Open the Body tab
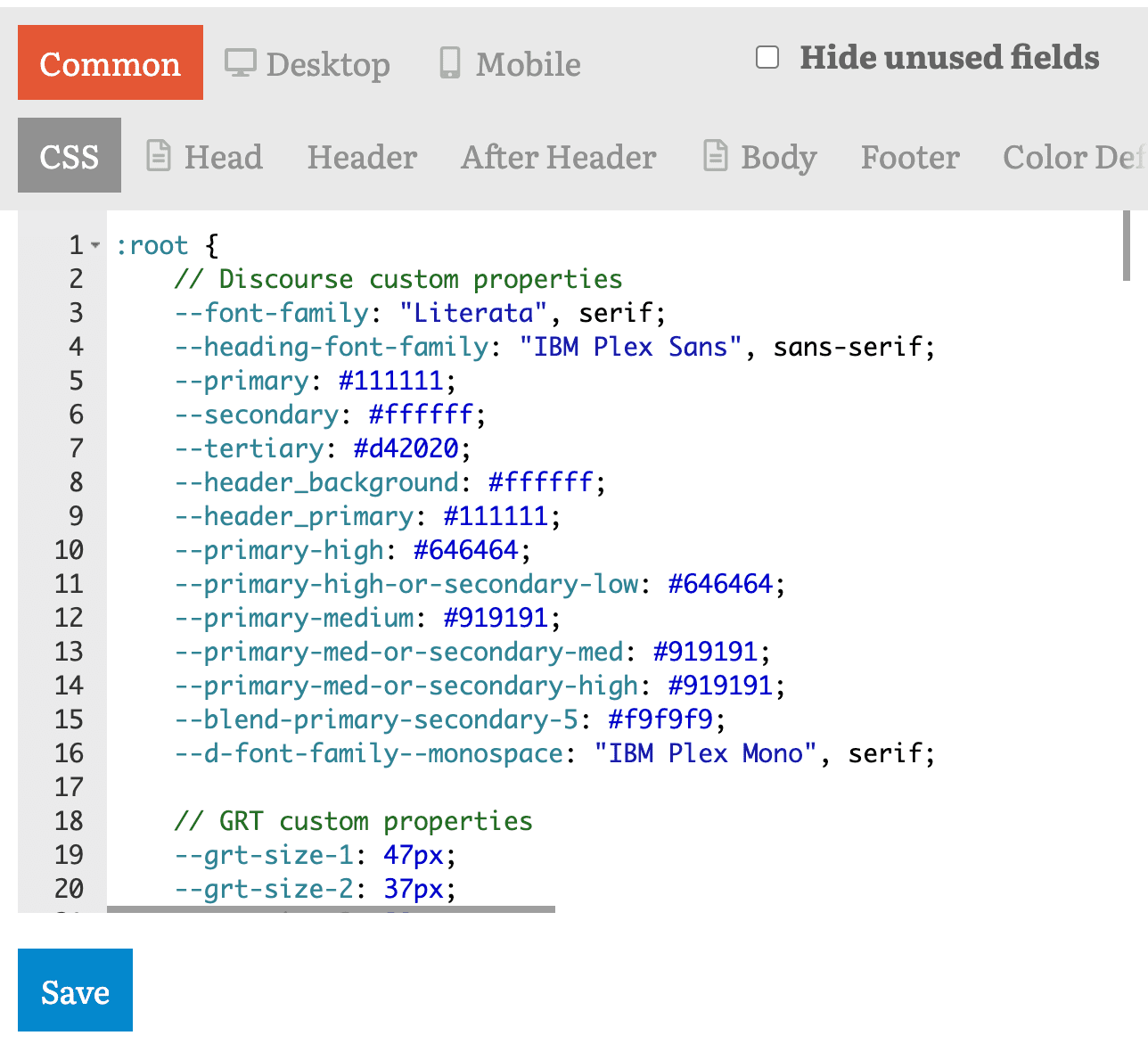 (760, 157)
